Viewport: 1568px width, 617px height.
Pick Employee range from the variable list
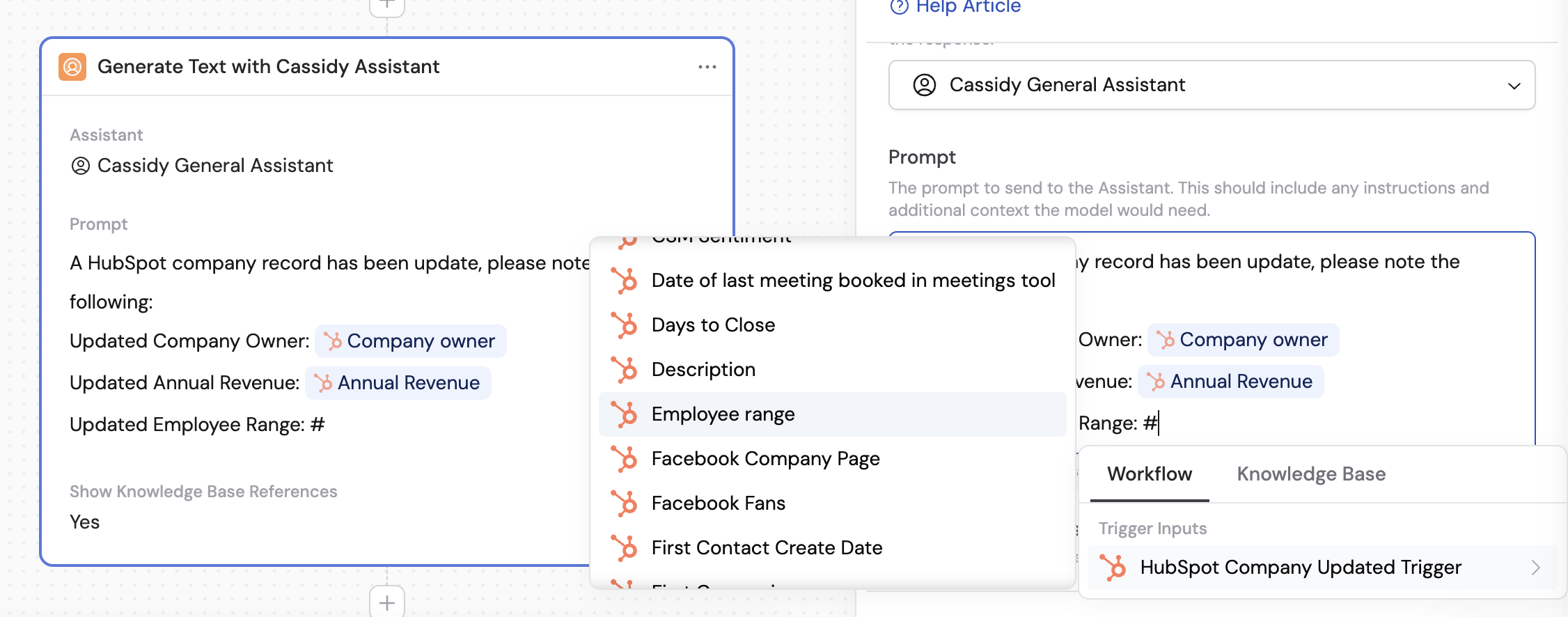click(833, 414)
